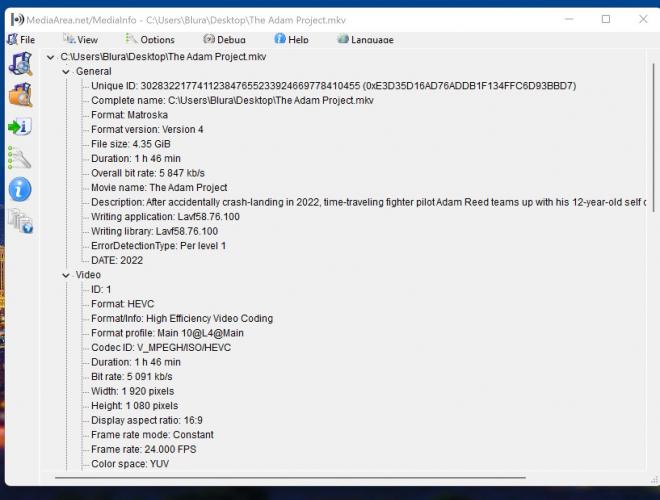The image size is (660, 500).
Task: Open the Help menu
Action: coord(291,40)
